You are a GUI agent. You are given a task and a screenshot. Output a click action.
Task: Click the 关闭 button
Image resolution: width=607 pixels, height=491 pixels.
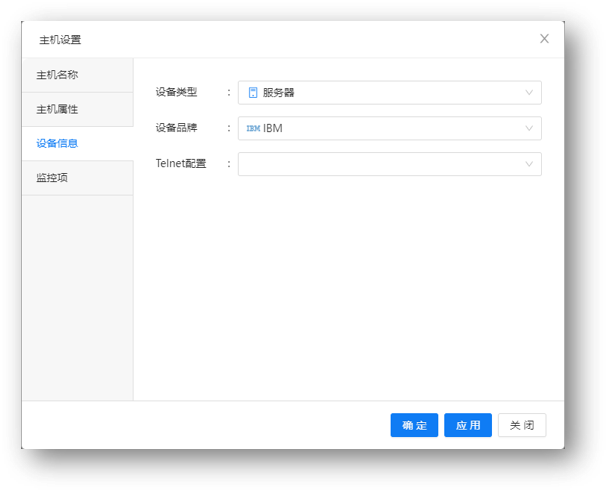pyautogui.click(x=522, y=425)
